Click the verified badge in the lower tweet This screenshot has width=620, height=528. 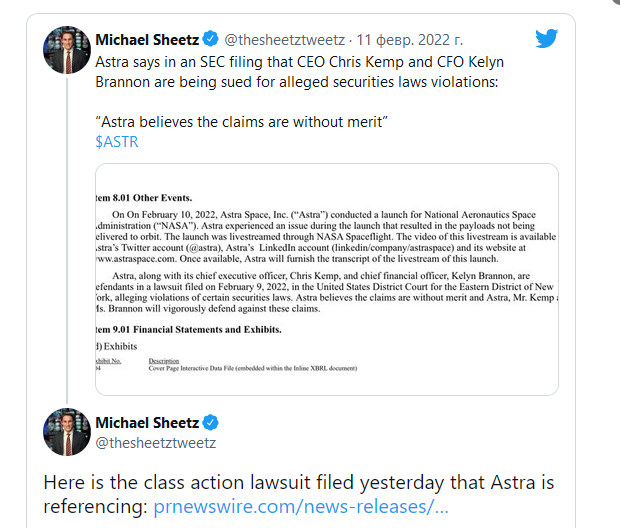point(210,421)
